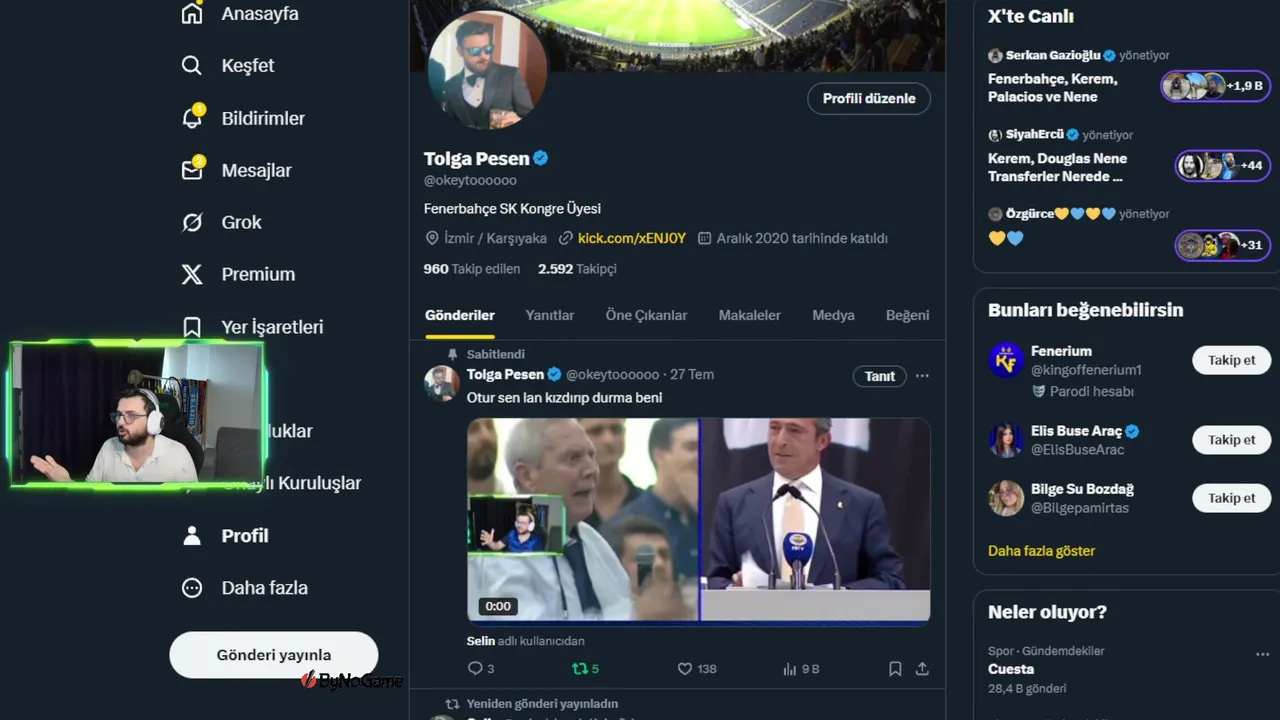
Task: Click the reply icon on pinned post
Action: [x=475, y=668]
